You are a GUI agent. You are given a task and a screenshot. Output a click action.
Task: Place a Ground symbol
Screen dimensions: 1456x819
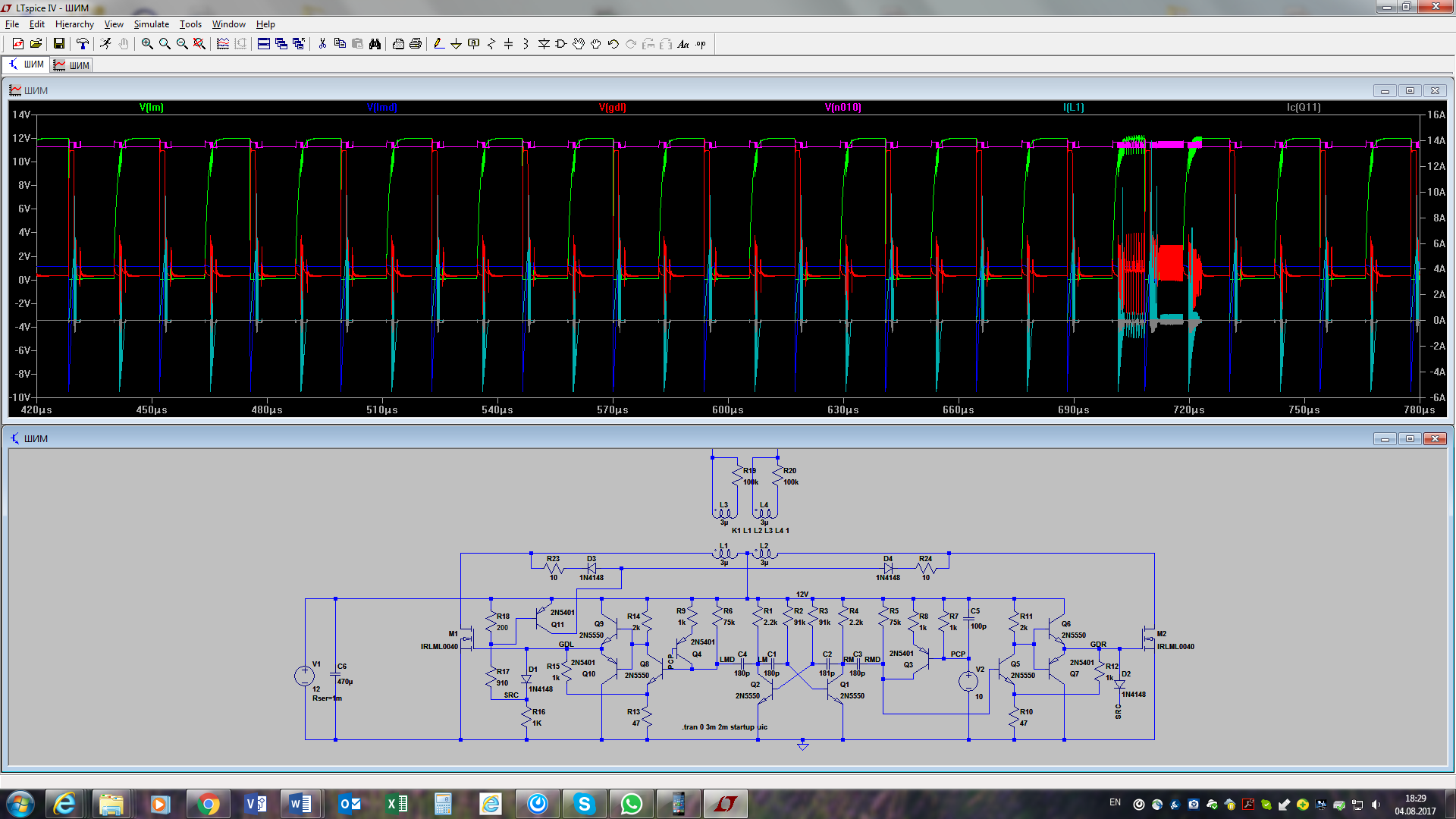[456, 44]
